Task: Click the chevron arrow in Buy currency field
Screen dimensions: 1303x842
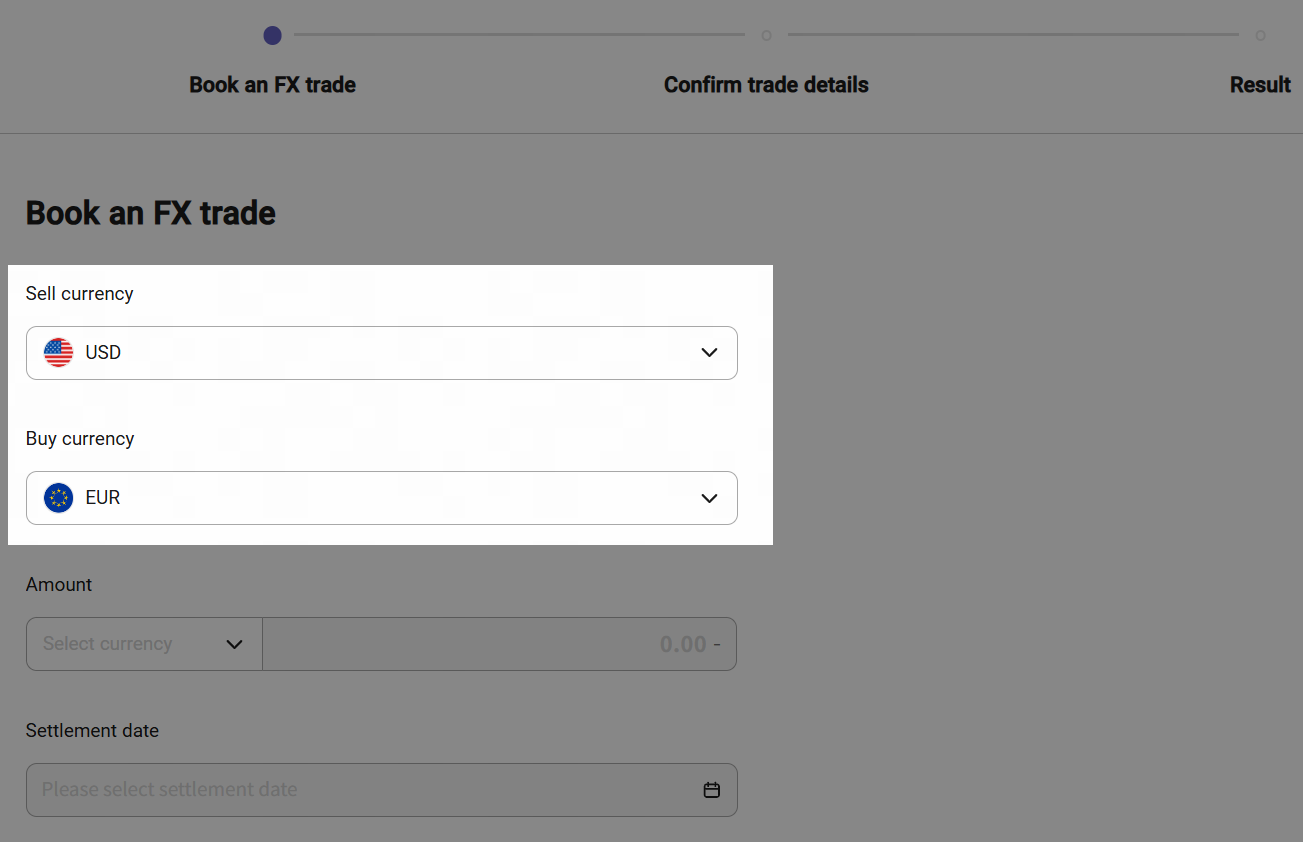Action: [709, 498]
